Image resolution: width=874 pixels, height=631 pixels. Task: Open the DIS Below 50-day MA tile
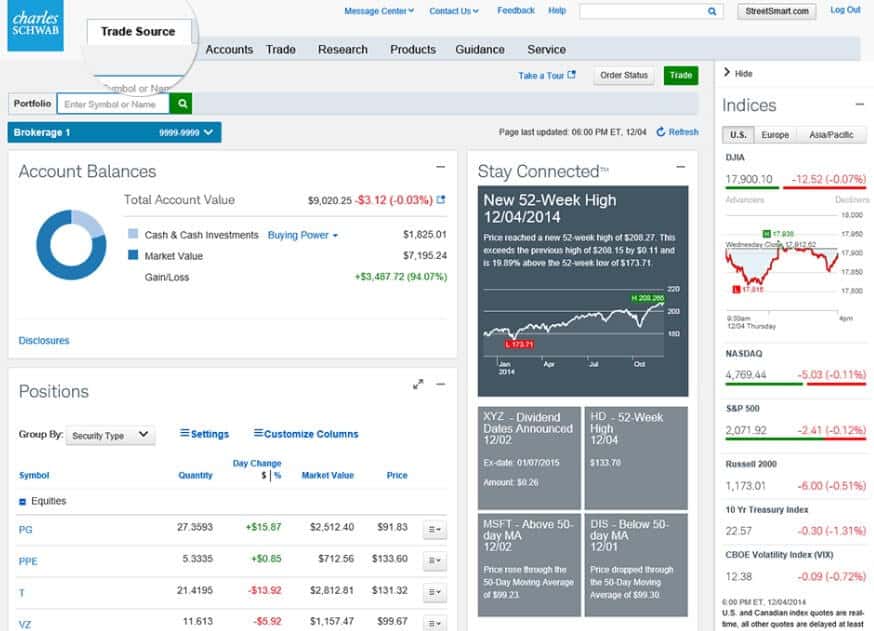[x=635, y=565]
